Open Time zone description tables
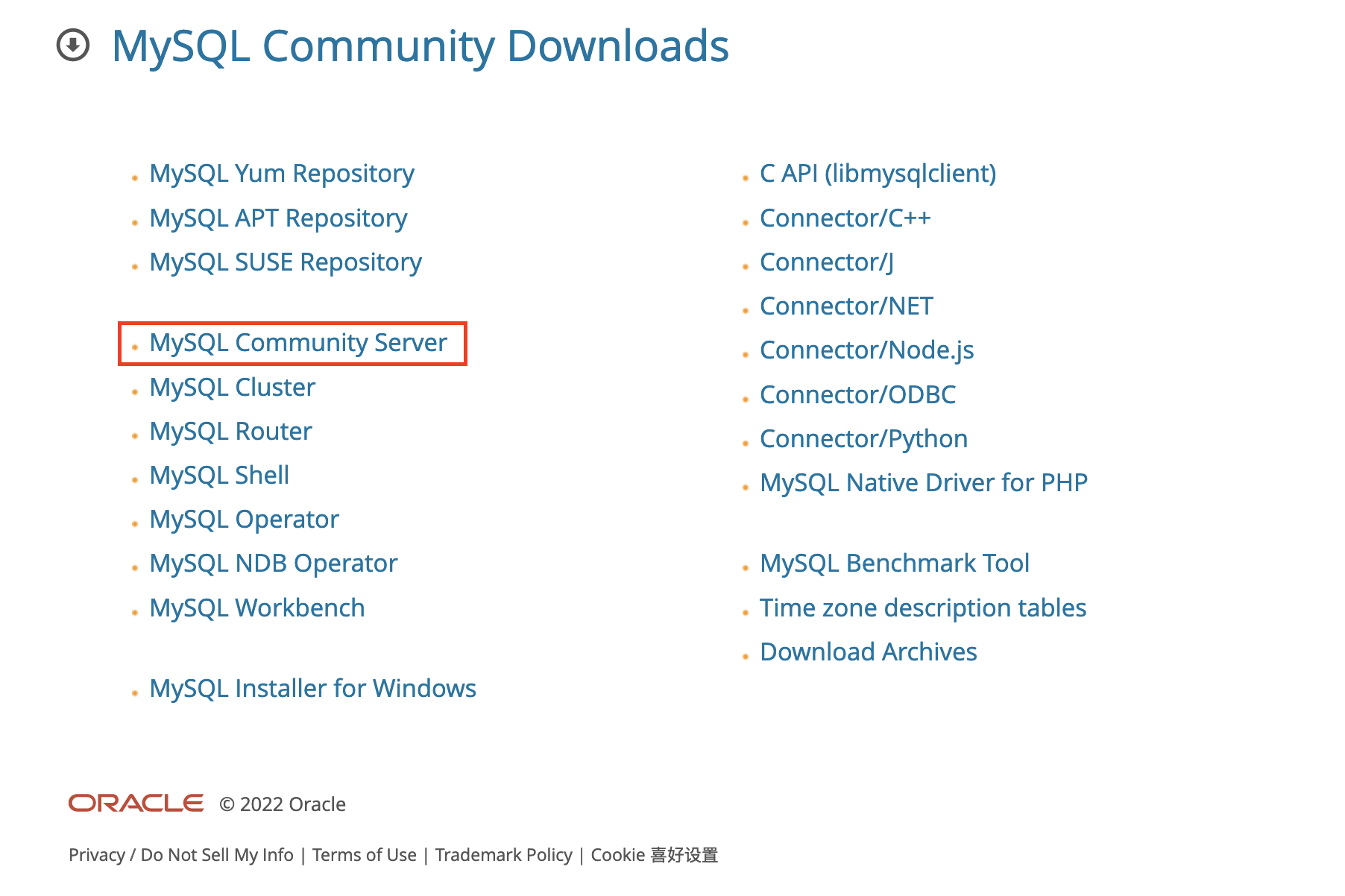 tap(922, 608)
